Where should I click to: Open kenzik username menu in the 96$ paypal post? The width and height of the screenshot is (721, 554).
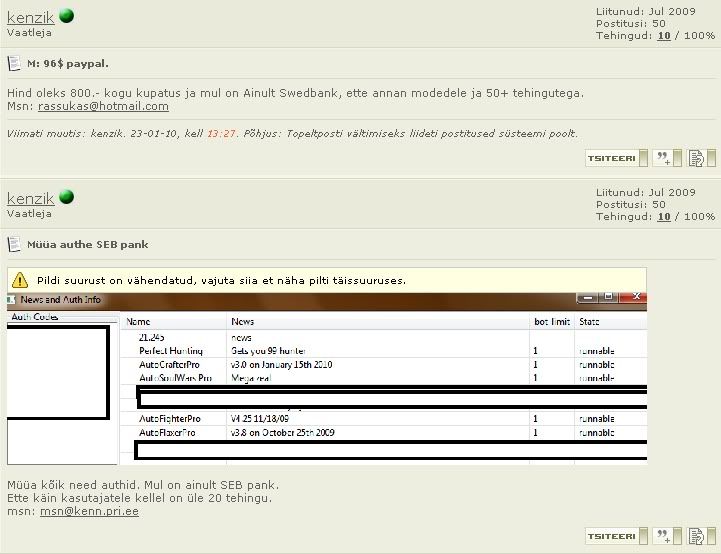[30, 16]
